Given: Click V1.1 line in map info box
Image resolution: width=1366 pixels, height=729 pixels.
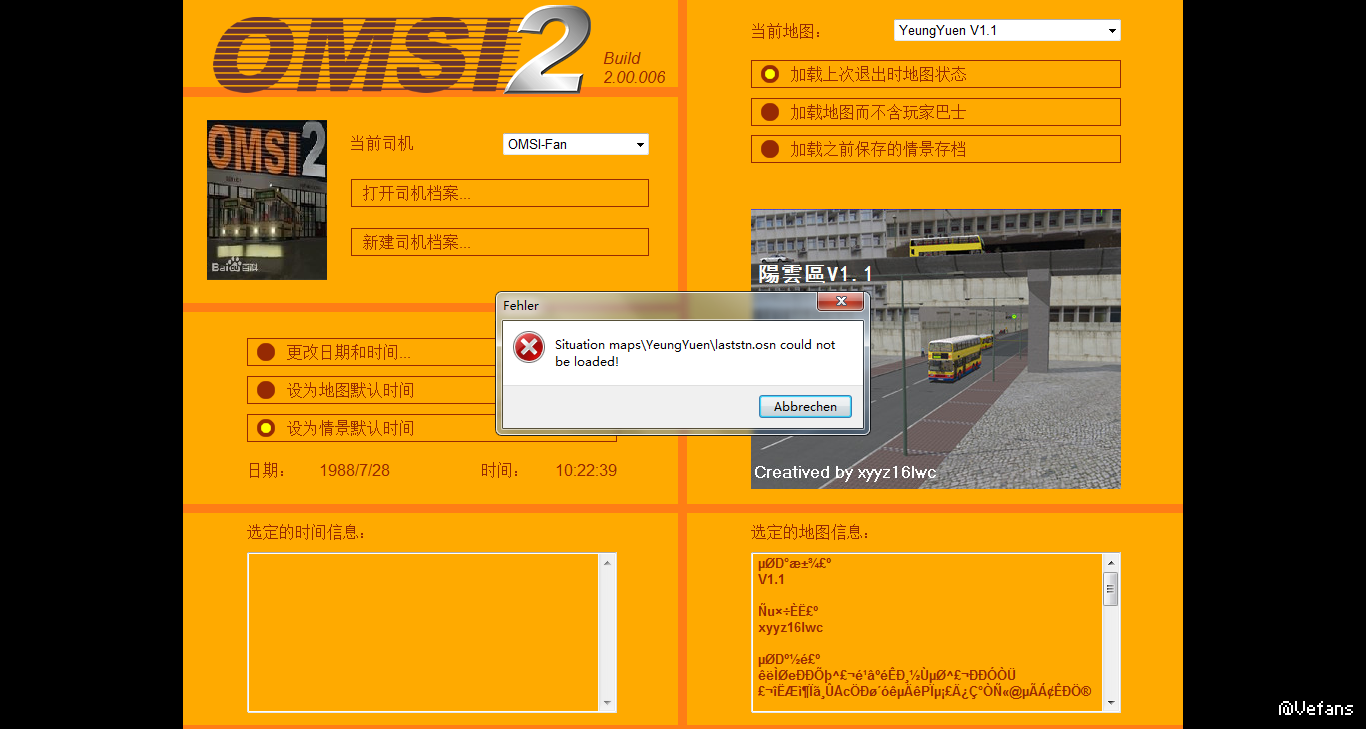Looking at the screenshot, I should click(x=771, y=579).
